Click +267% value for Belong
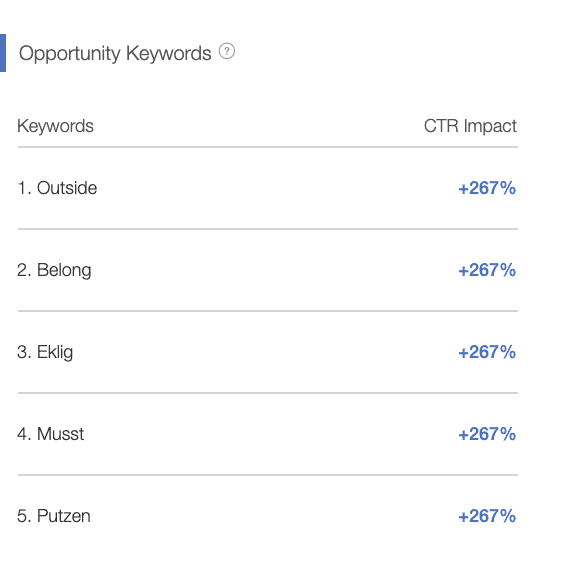This screenshot has height=568, width=570. point(487,270)
